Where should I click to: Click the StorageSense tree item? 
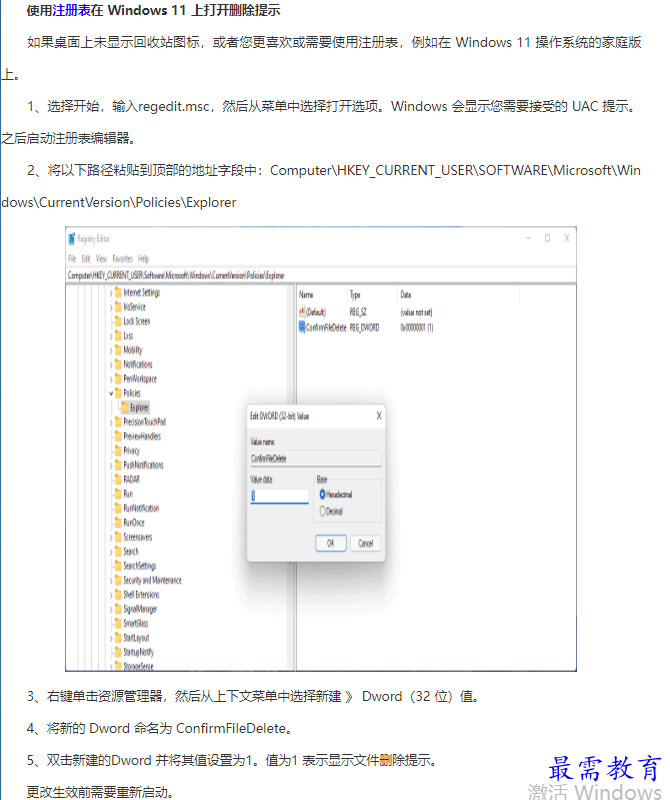(x=138, y=665)
